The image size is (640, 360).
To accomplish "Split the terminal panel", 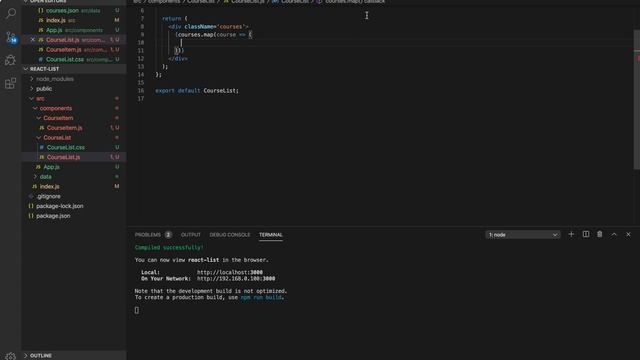I will 586,234.
